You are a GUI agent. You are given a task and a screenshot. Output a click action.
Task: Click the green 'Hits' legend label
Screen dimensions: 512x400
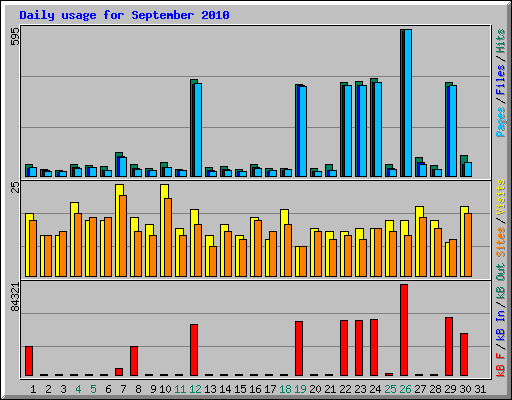[500, 41]
